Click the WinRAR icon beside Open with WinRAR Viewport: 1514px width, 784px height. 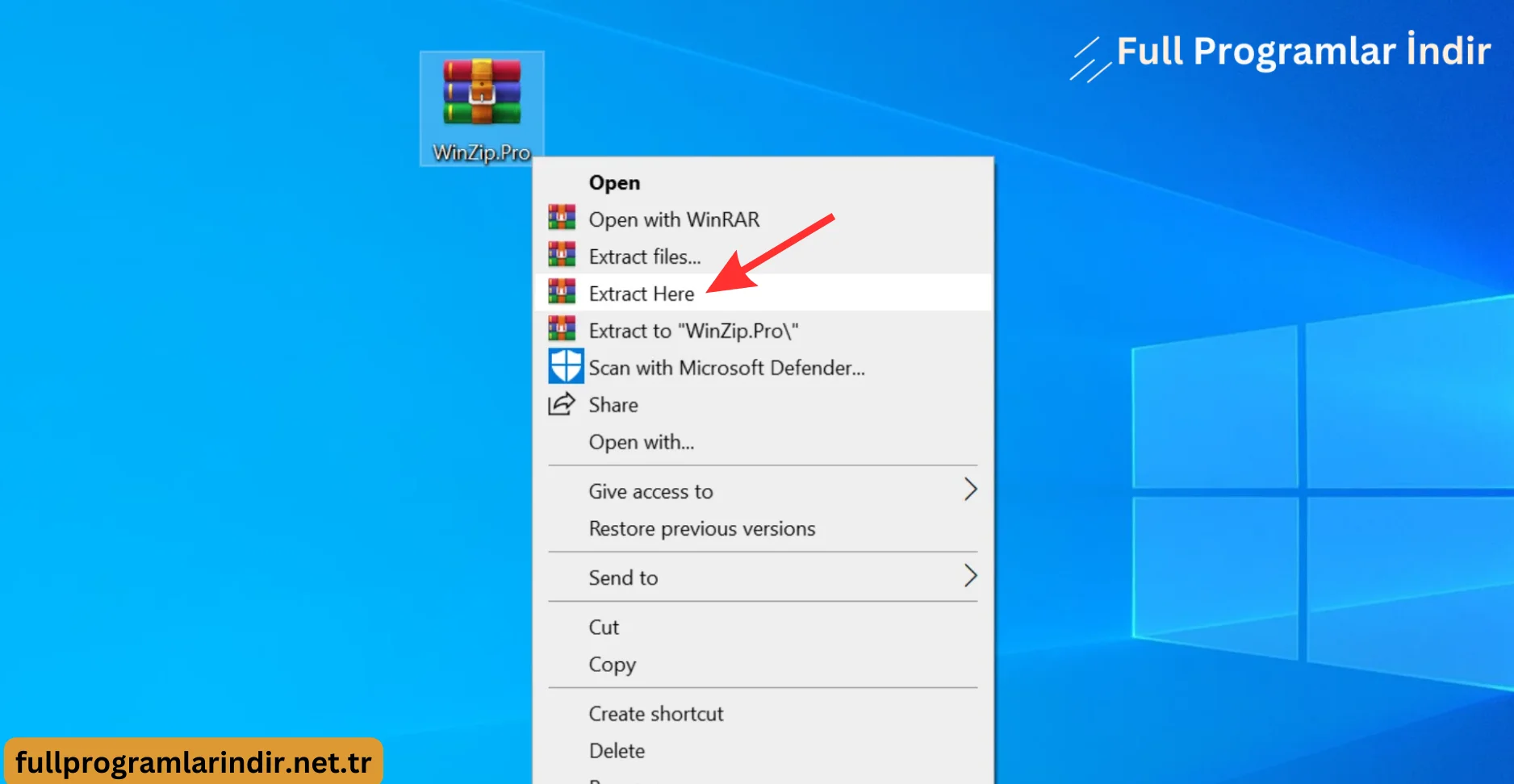coord(562,217)
